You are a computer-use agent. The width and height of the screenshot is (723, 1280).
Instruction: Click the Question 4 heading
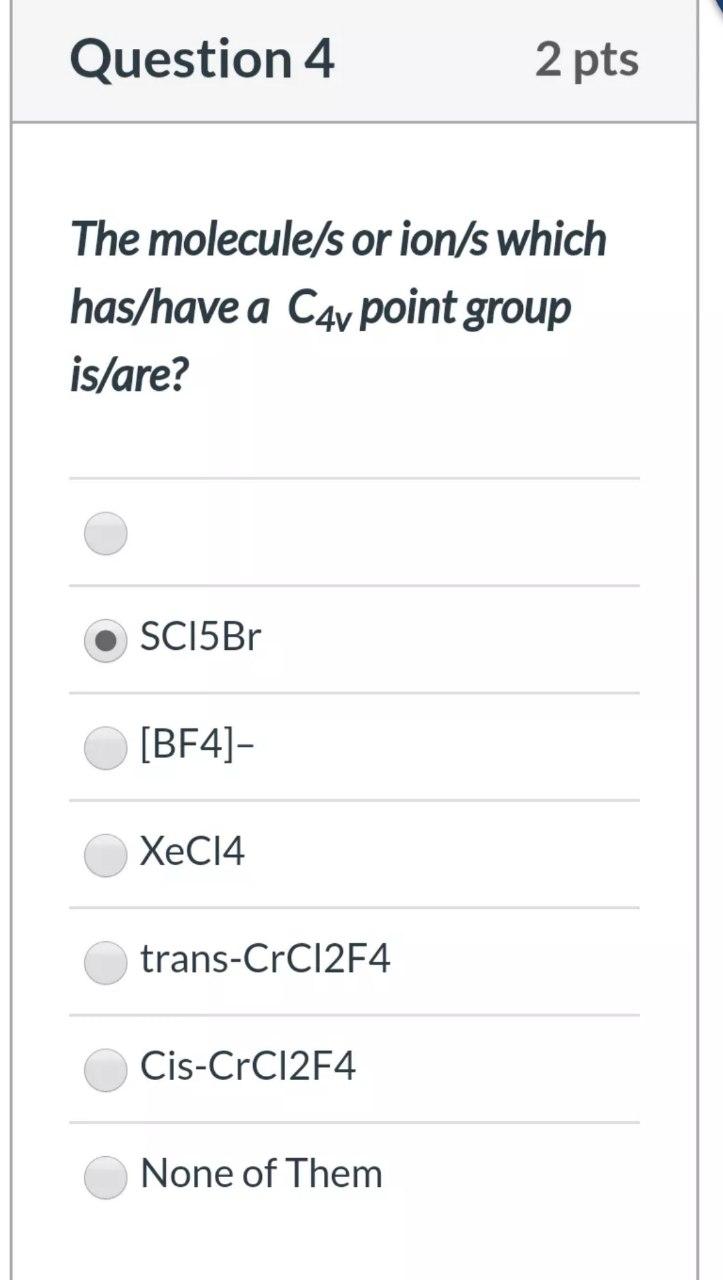[203, 58]
